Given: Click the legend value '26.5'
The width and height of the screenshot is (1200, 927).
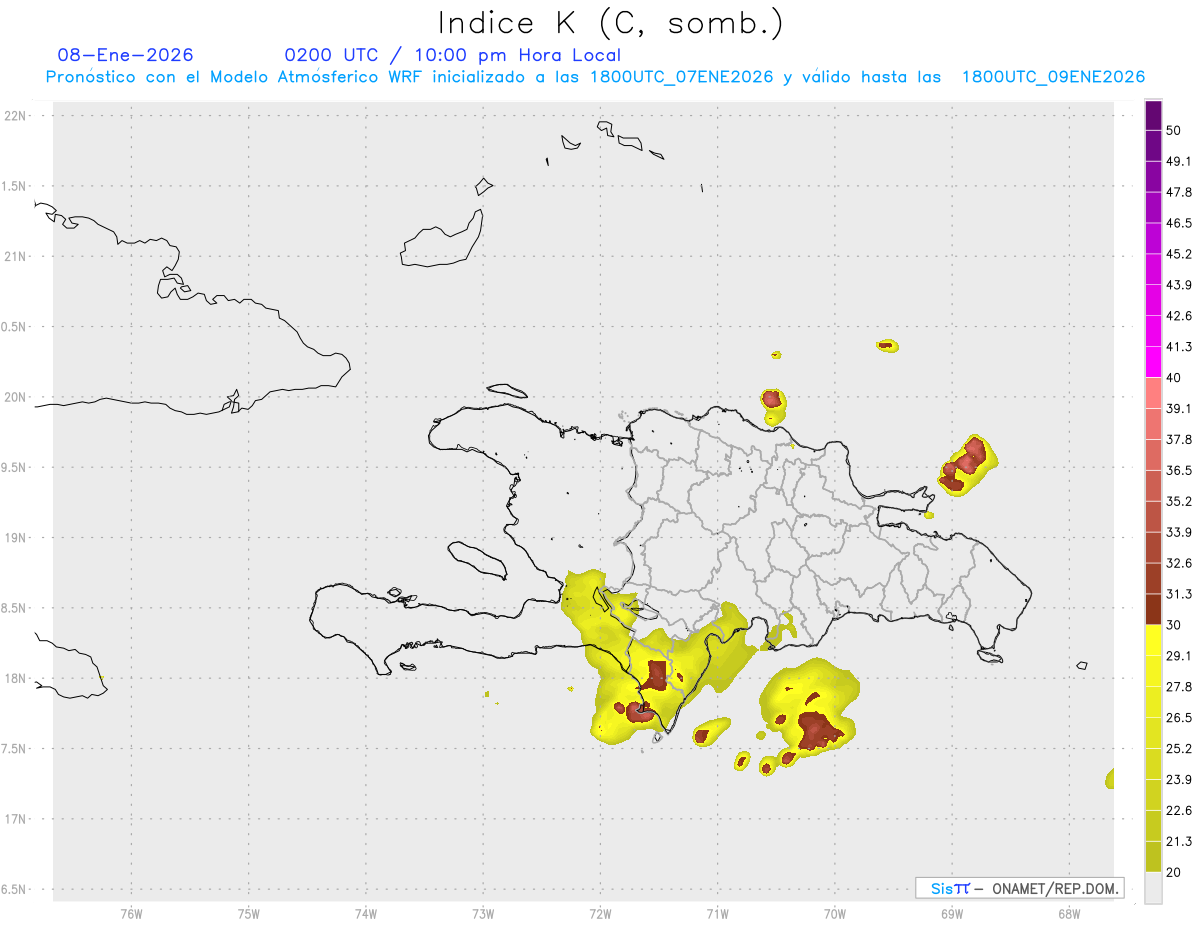Looking at the screenshot, I should pyautogui.click(x=1179, y=718).
